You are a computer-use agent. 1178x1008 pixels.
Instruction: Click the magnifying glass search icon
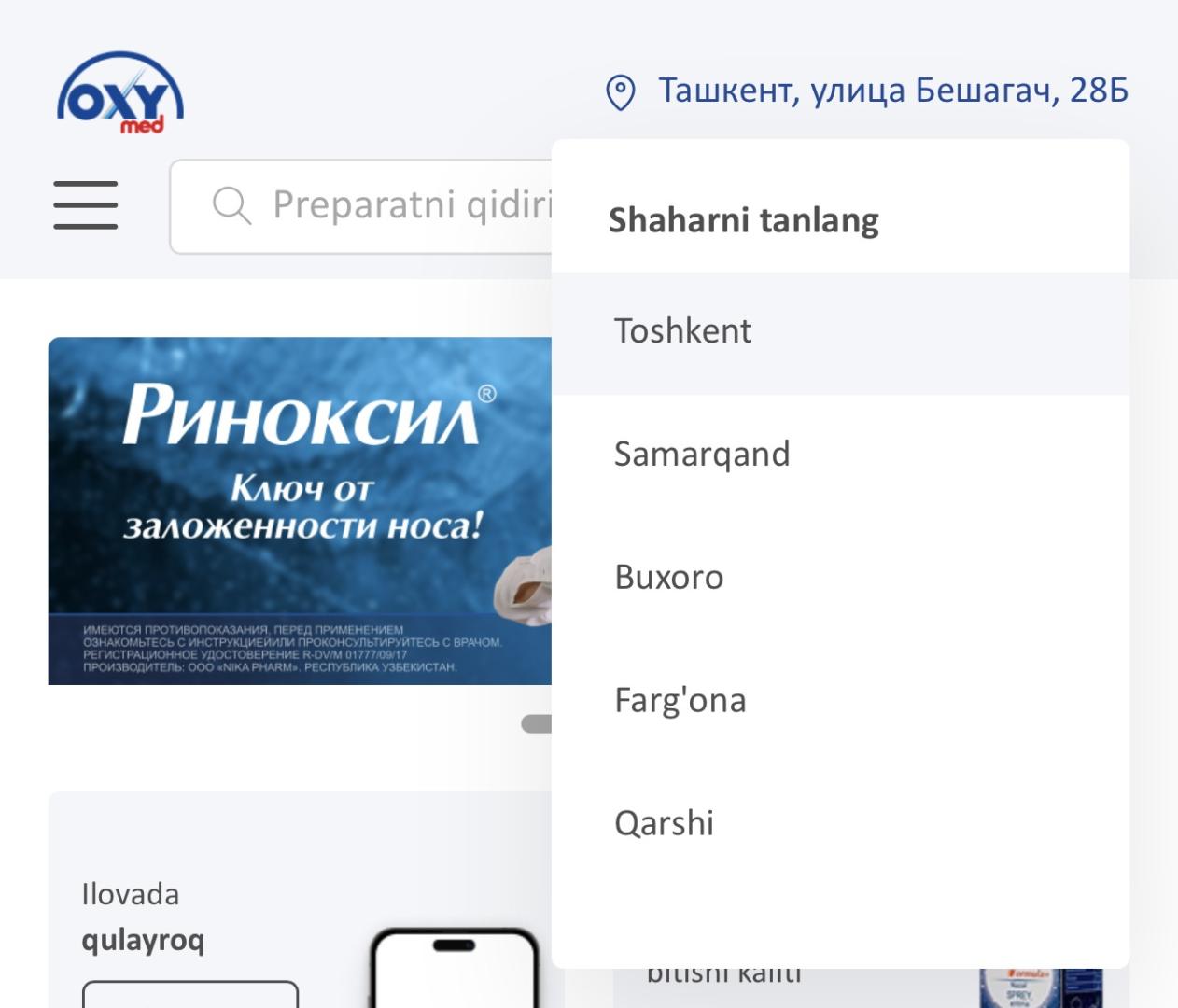[x=231, y=205]
